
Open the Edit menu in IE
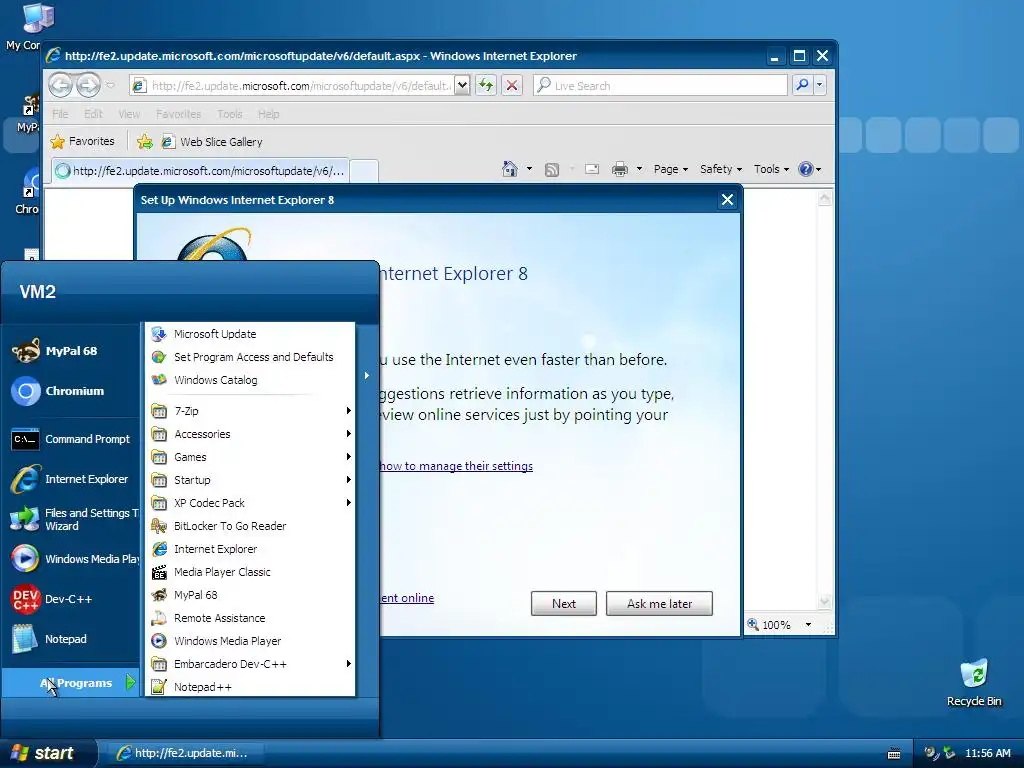tap(93, 114)
